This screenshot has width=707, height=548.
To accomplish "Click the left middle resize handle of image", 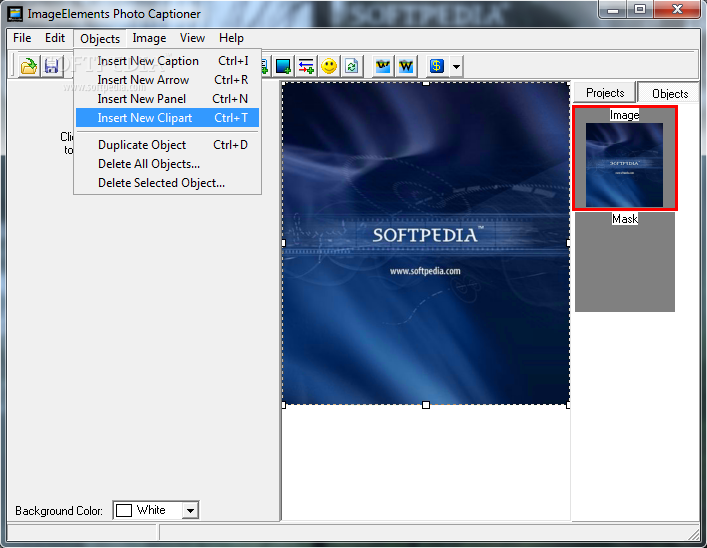I will 283,243.
